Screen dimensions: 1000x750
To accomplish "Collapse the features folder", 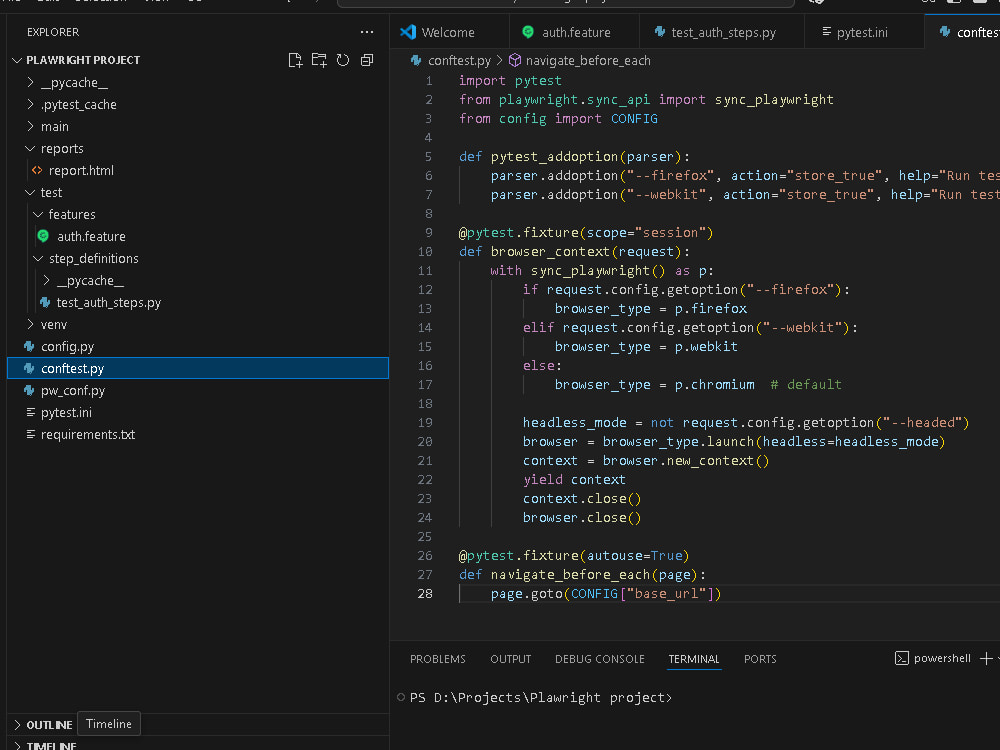I will click(38, 214).
